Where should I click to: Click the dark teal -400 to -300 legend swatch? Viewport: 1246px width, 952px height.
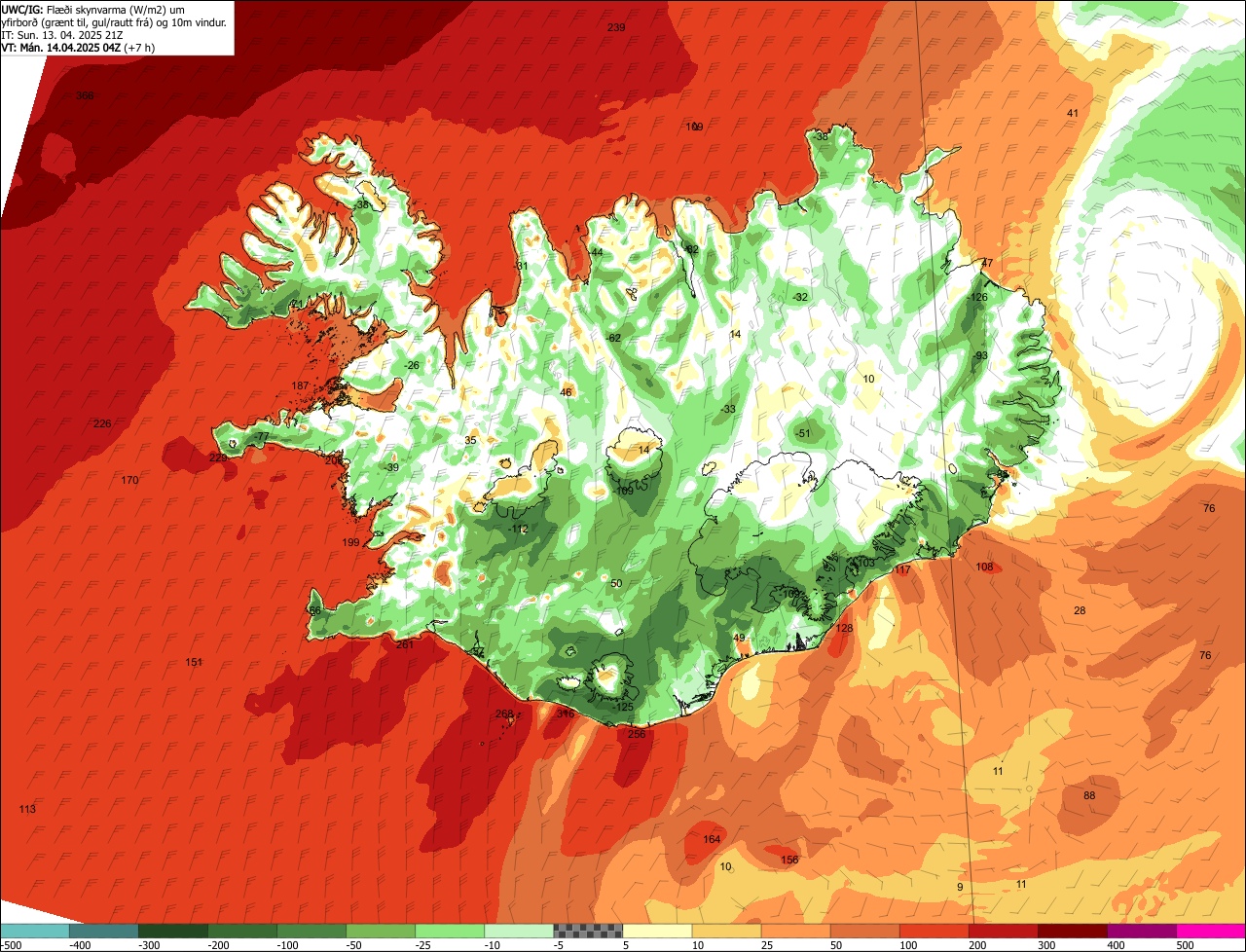pyautogui.click(x=104, y=931)
